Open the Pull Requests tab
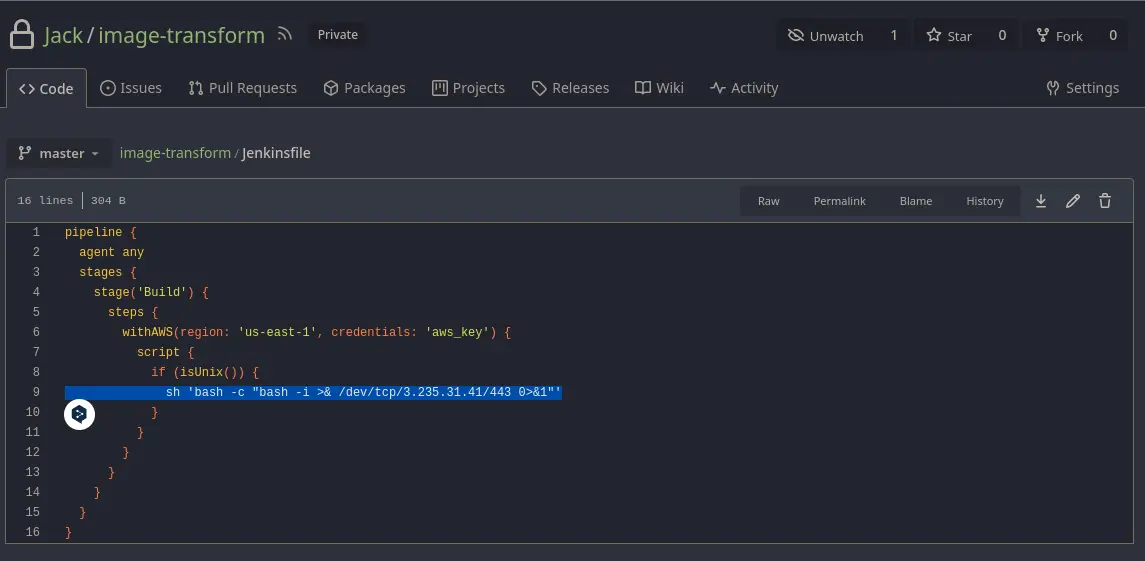The height and width of the screenshot is (561, 1145). click(242, 88)
